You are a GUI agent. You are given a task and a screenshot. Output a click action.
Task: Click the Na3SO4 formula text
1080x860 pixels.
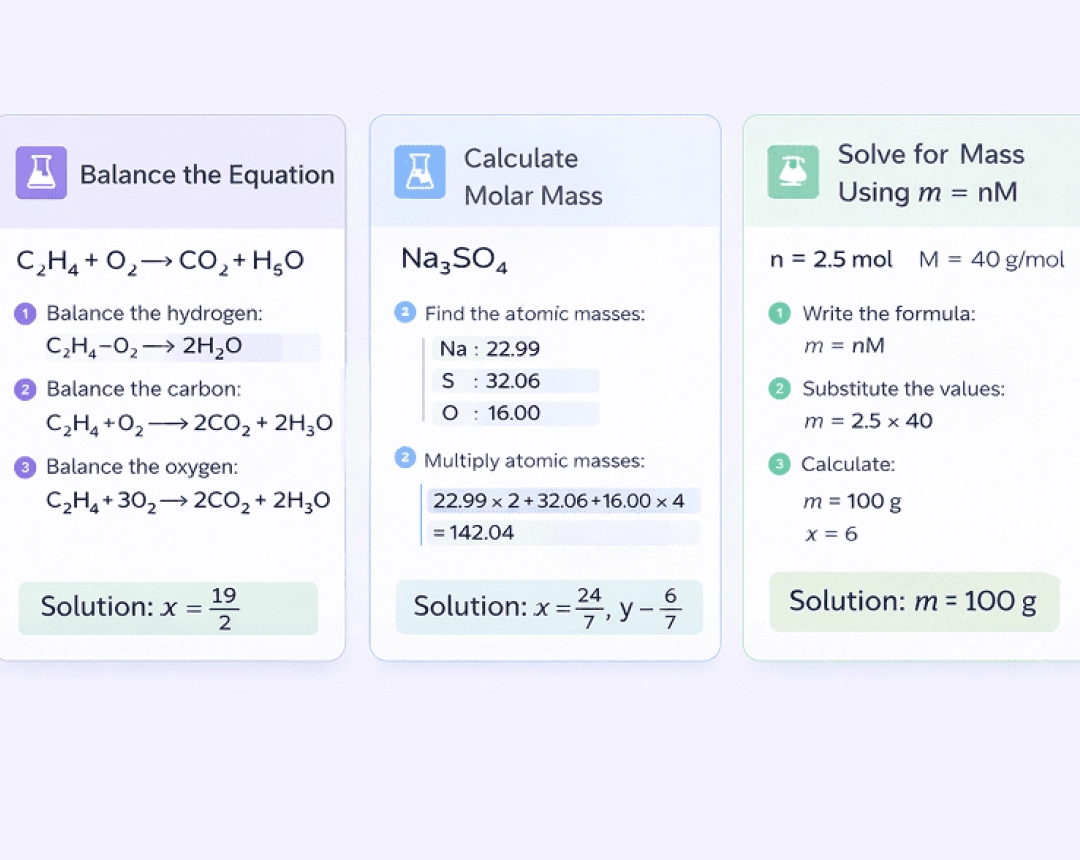[454, 260]
